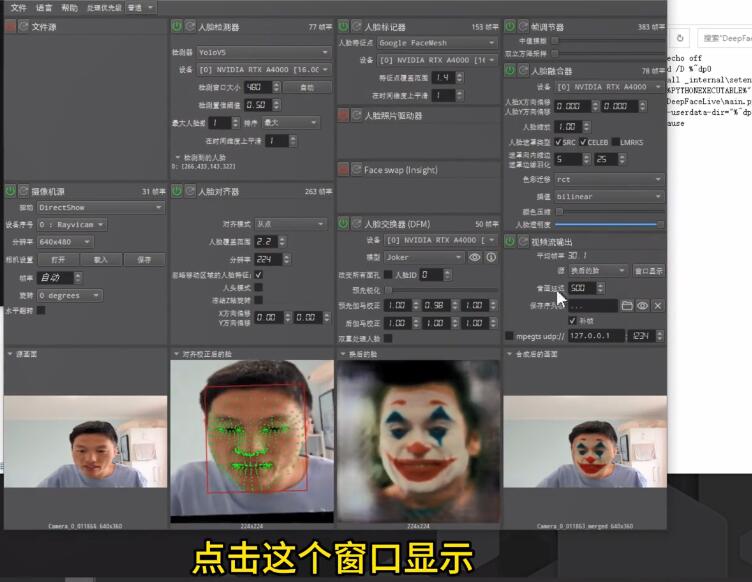752x582 pixels.
Task: Download model icon next to Joker
Action: pos(491,257)
